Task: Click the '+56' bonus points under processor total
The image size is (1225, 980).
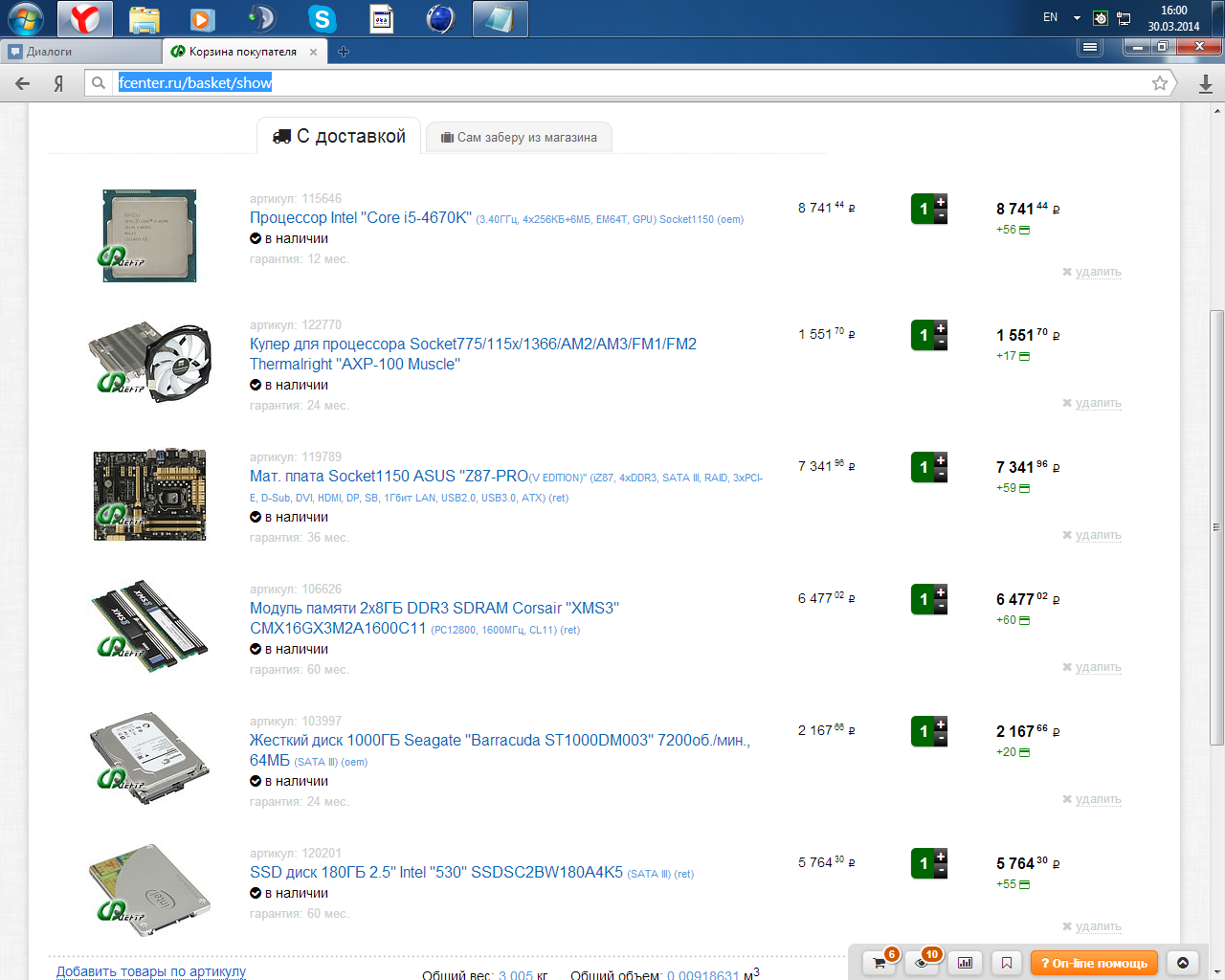Action: (1013, 230)
